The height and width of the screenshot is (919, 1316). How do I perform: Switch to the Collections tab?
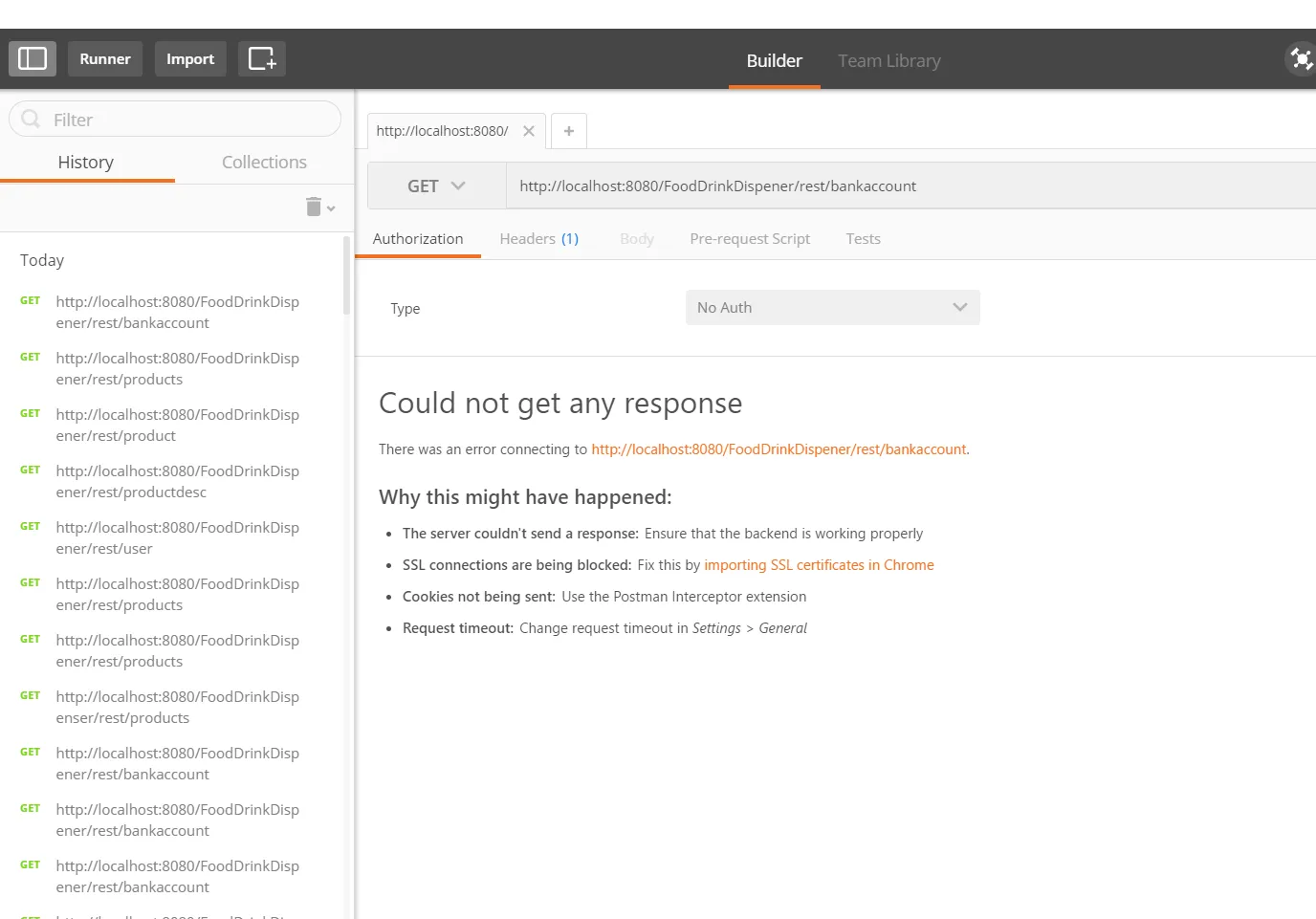point(264,162)
